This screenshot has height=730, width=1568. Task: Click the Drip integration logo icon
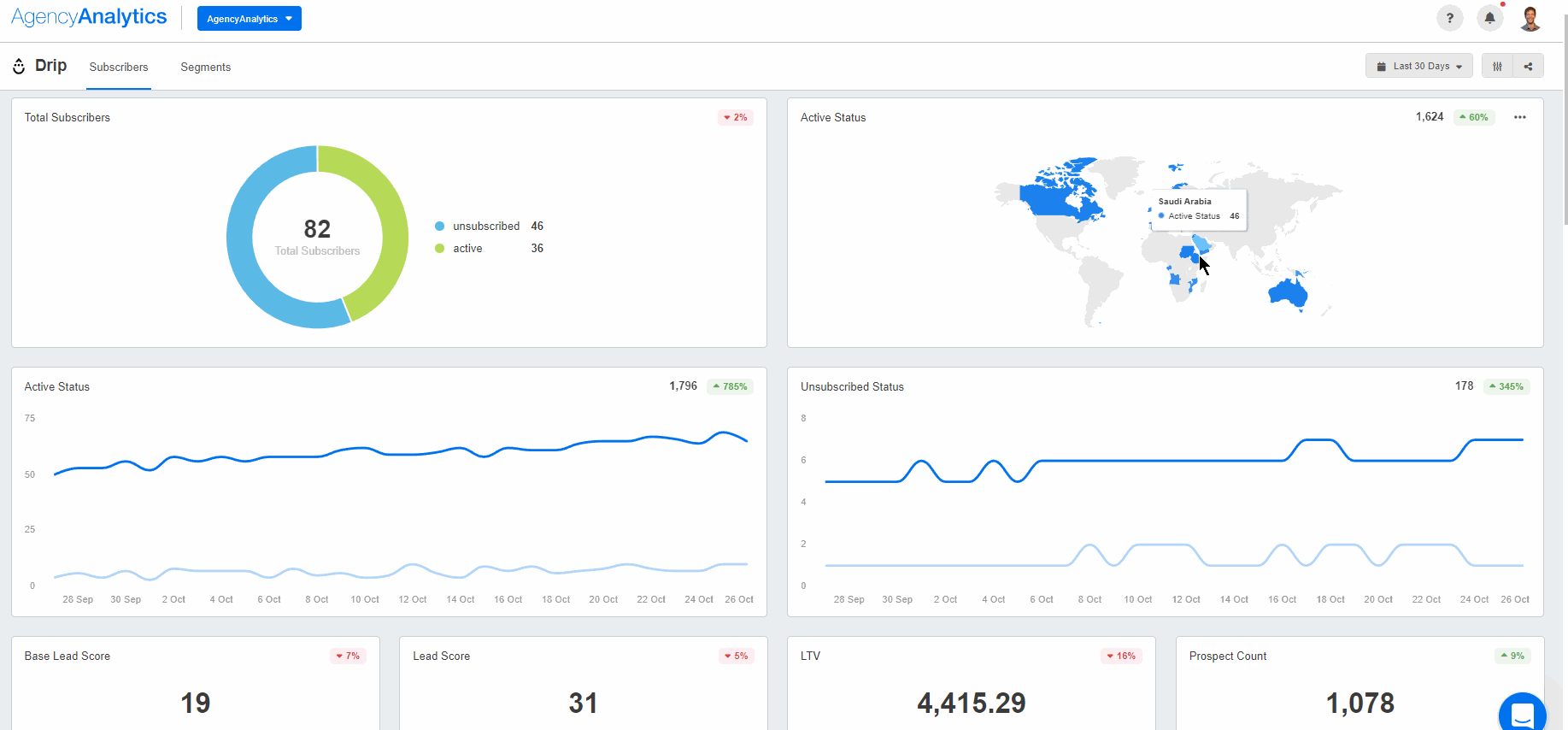tap(19, 66)
